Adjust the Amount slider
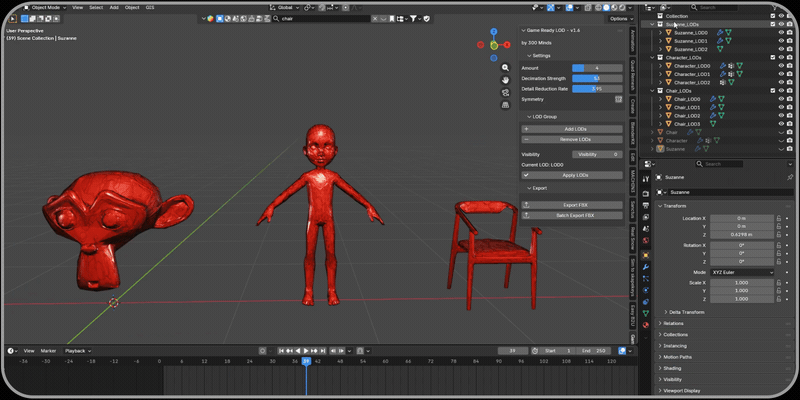 [597, 68]
